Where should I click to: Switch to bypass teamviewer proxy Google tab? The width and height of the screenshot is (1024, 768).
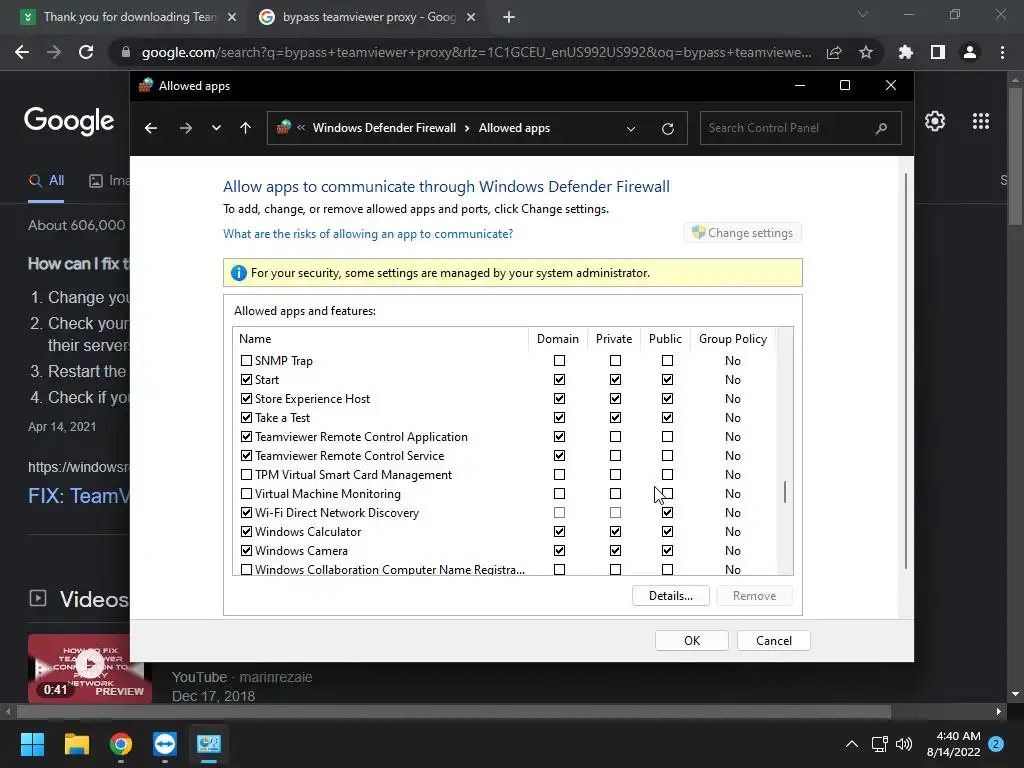click(x=368, y=17)
